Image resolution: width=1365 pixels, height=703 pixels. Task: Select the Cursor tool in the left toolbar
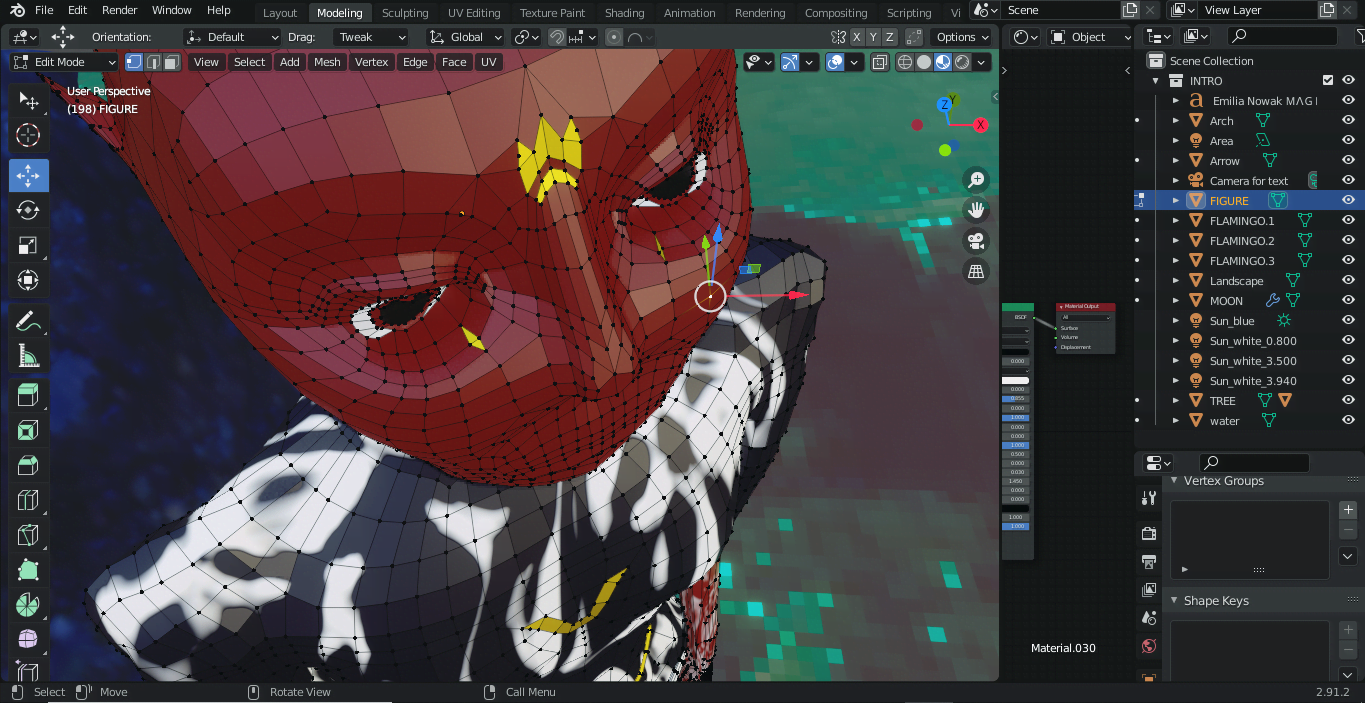click(x=28, y=135)
